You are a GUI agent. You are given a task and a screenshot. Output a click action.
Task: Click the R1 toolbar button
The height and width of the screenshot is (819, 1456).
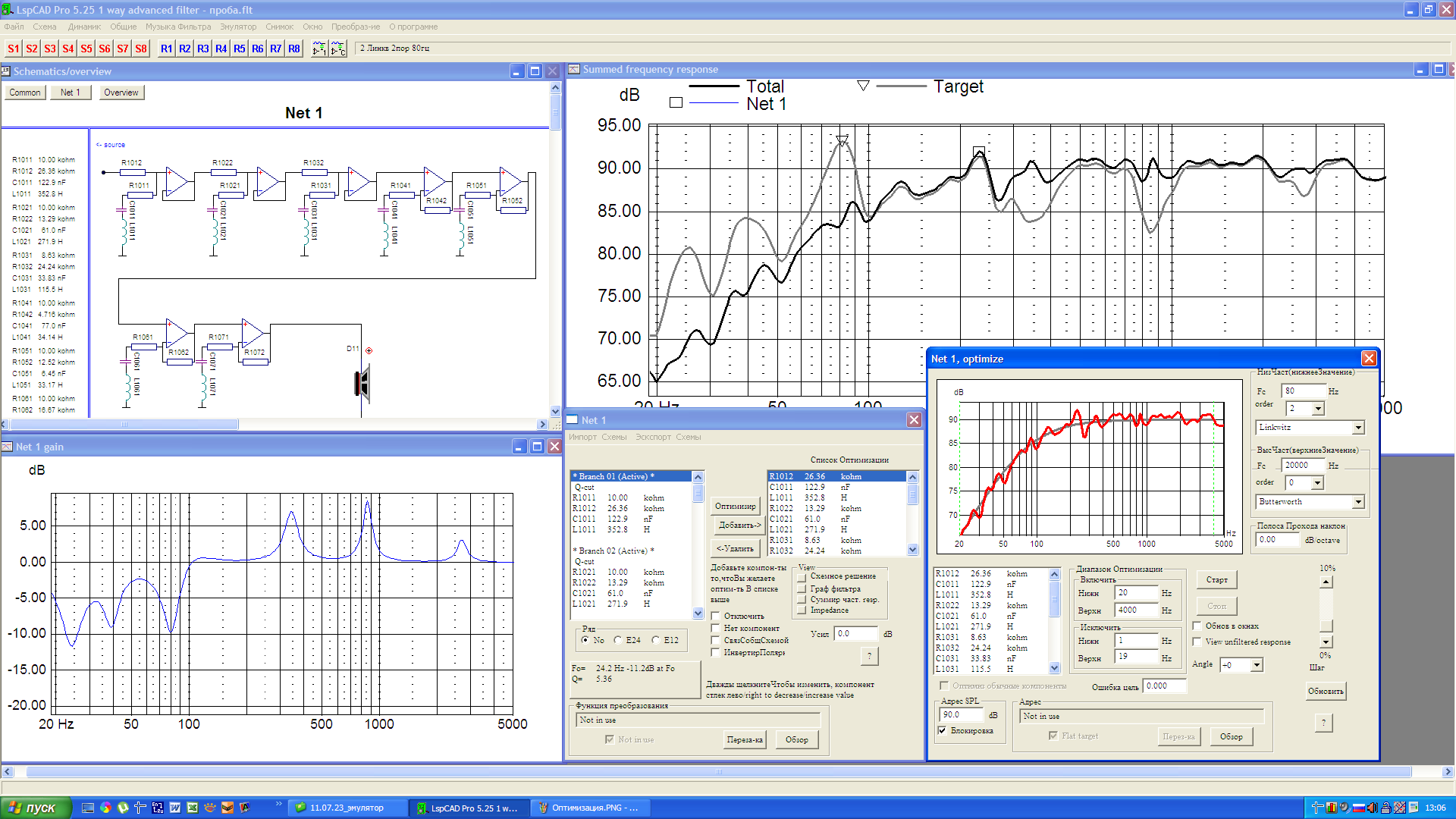(x=167, y=49)
